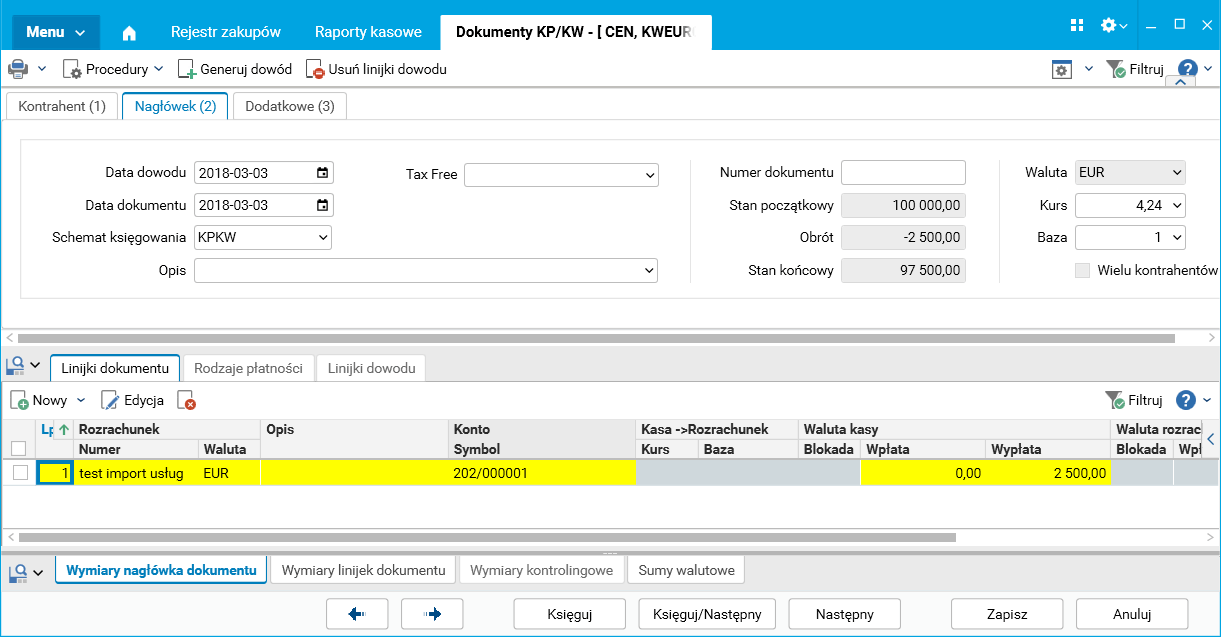Toggle the select-all checkbox in grid header
Image resolution: width=1221 pixels, height=637 pixels.
coord(18,449)
